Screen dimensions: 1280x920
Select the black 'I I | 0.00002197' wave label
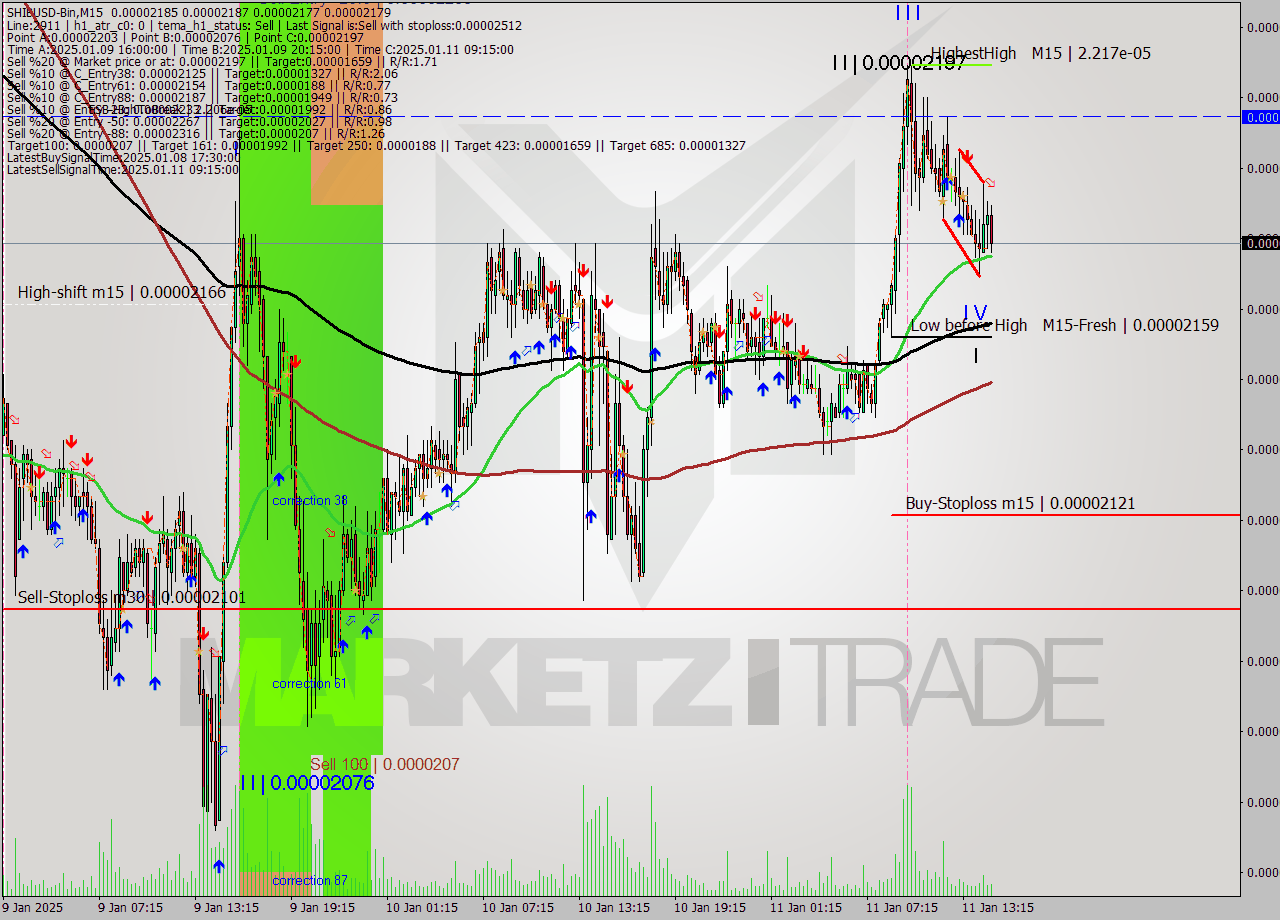coord(898,63)
